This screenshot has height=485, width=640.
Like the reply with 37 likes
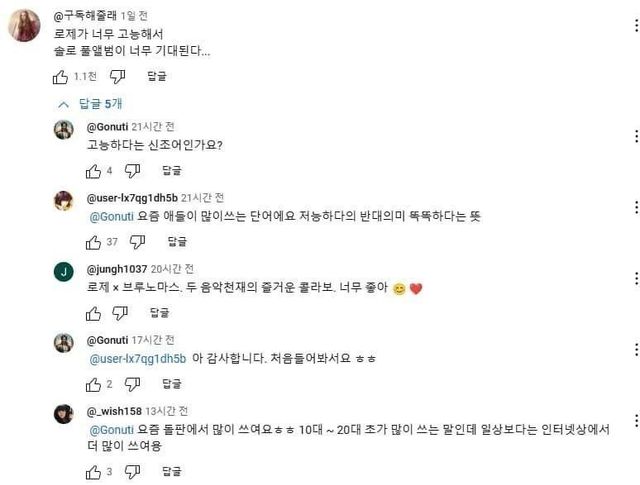click(x=93, y=242)
